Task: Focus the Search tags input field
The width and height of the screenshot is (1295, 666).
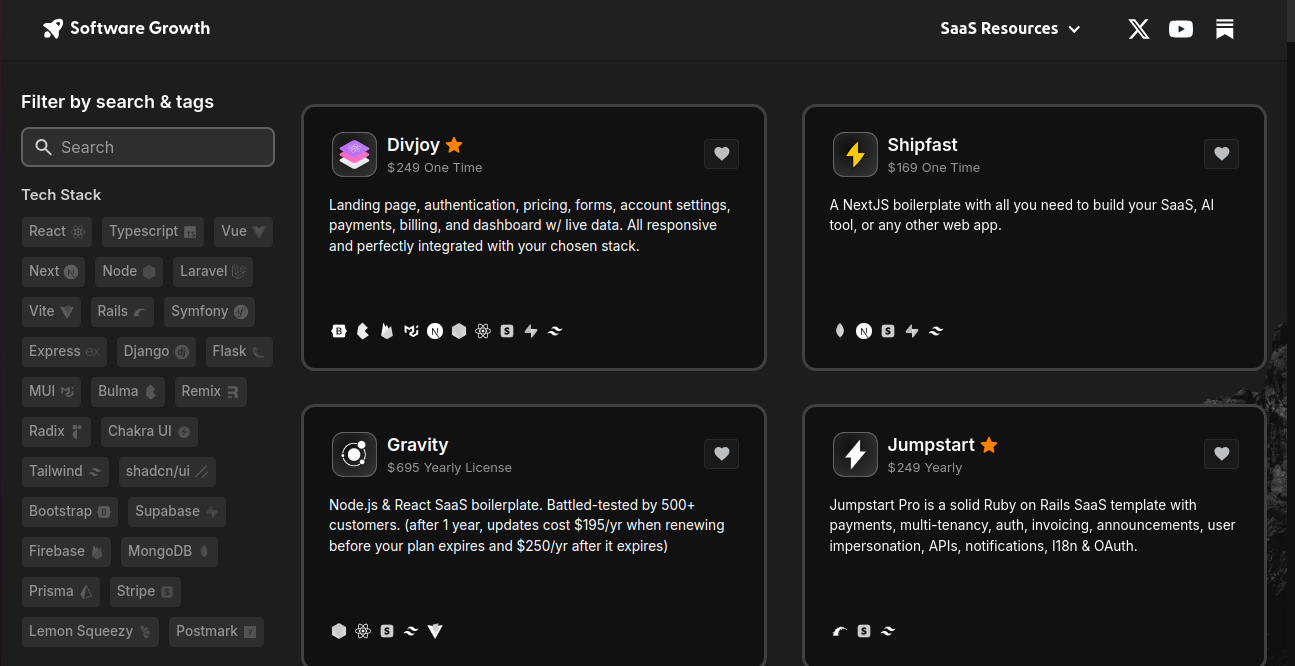Action: click(148, 147)
